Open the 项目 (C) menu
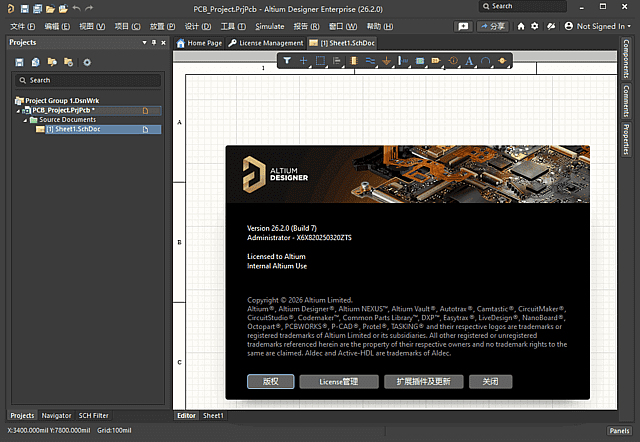This screenshot has height=442, width=640. (127, 27)
